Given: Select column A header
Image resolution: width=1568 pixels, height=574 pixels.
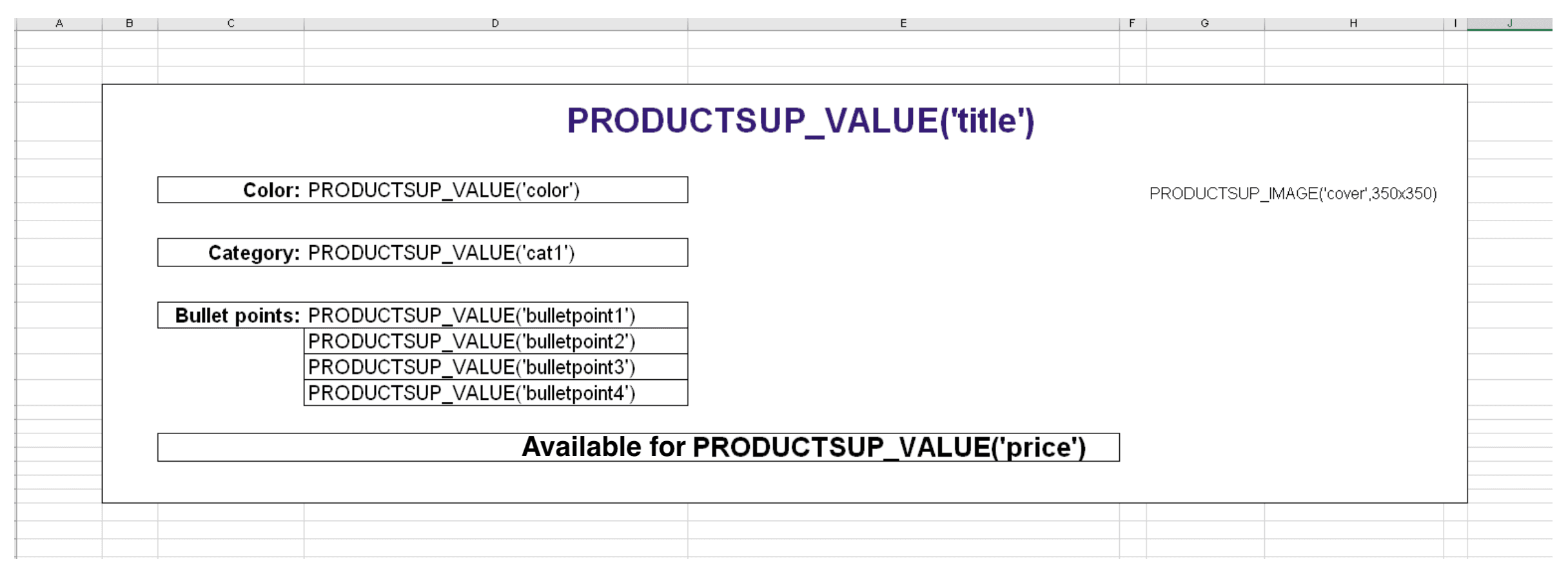Looking at the screenshot, I should [59, 24].
